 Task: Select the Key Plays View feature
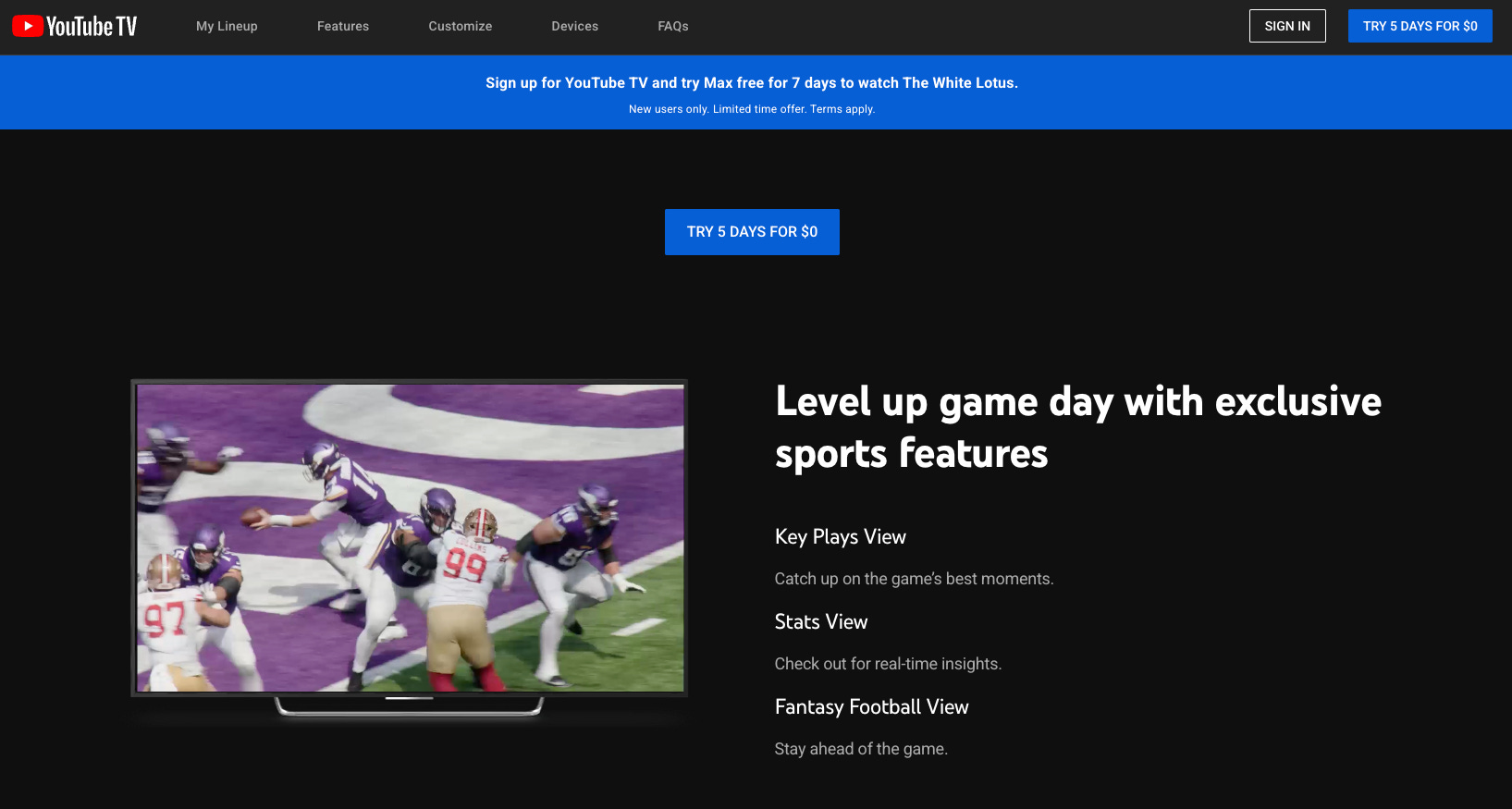tap(841, 536)
